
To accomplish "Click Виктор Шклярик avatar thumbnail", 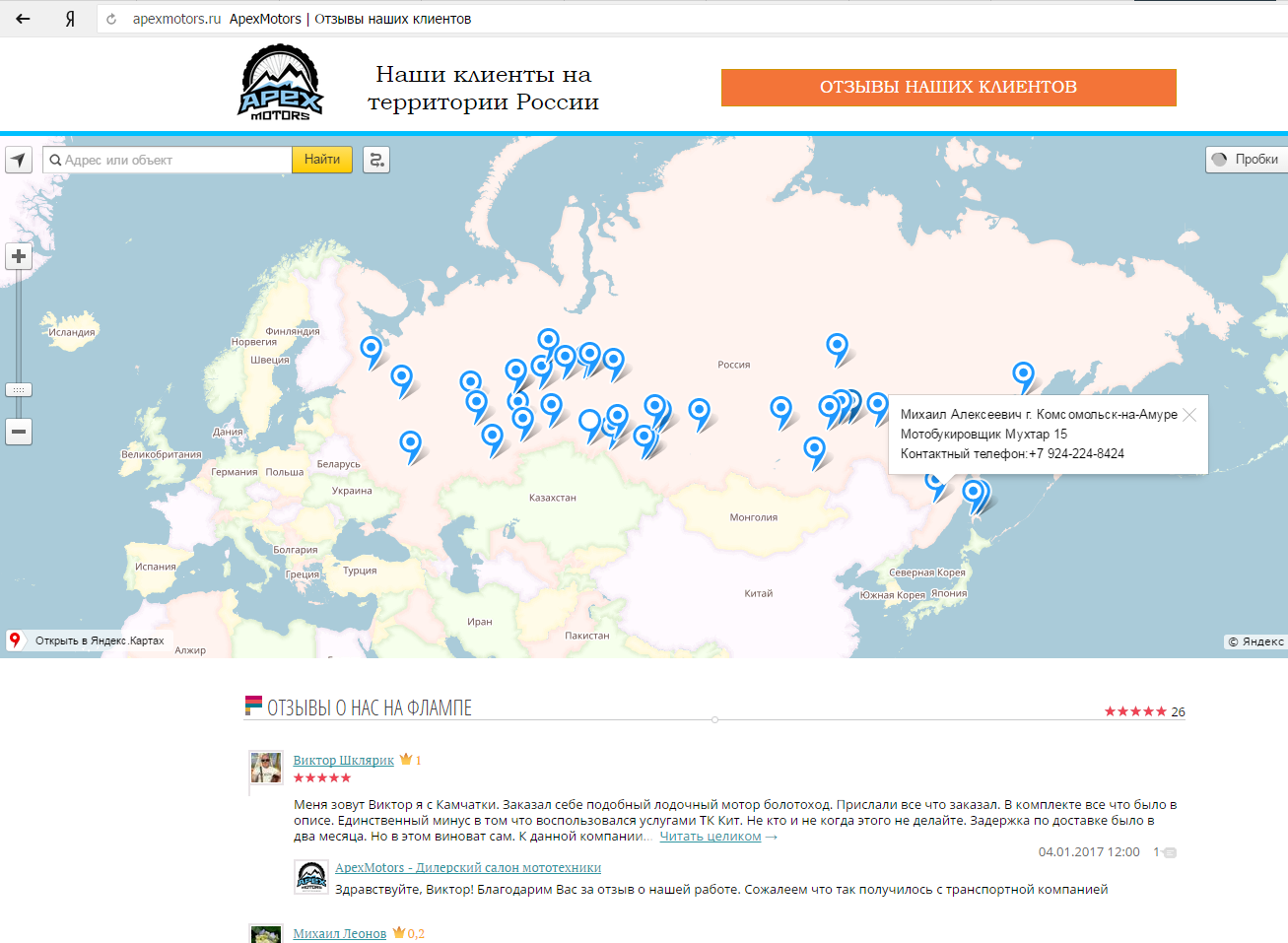I will (266, 768).
